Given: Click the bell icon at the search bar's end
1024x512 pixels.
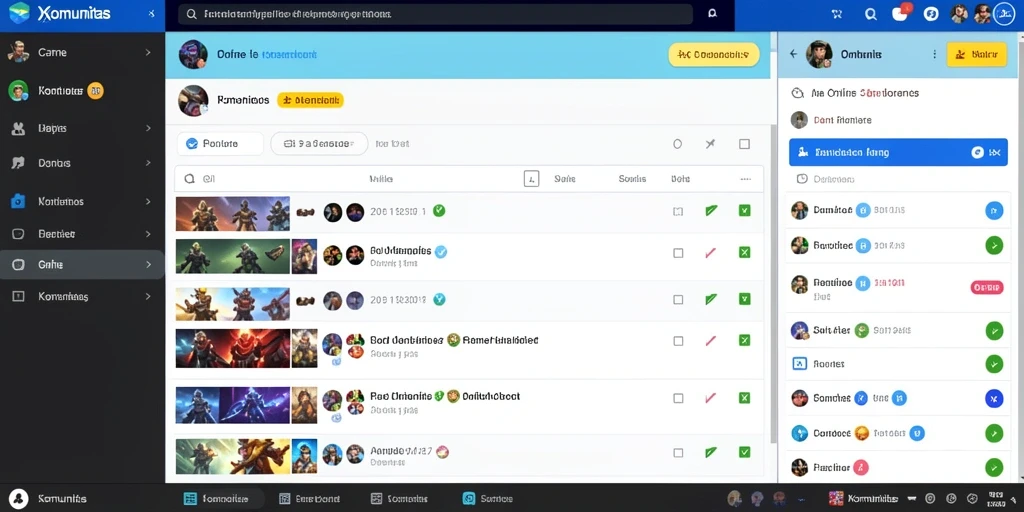Looking at the screenshot, I should (712, 14).
